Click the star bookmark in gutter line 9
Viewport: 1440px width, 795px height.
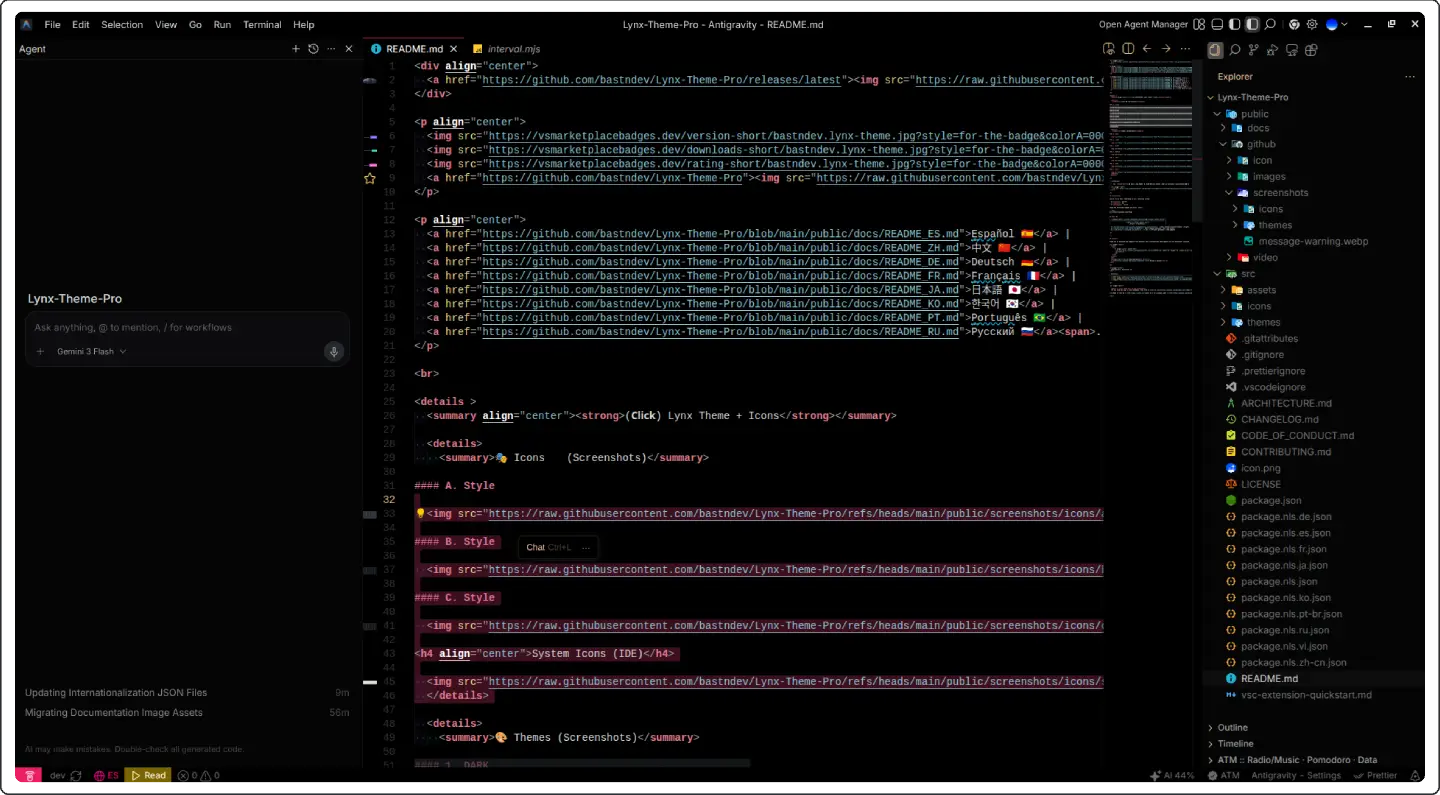pos(370,178)
